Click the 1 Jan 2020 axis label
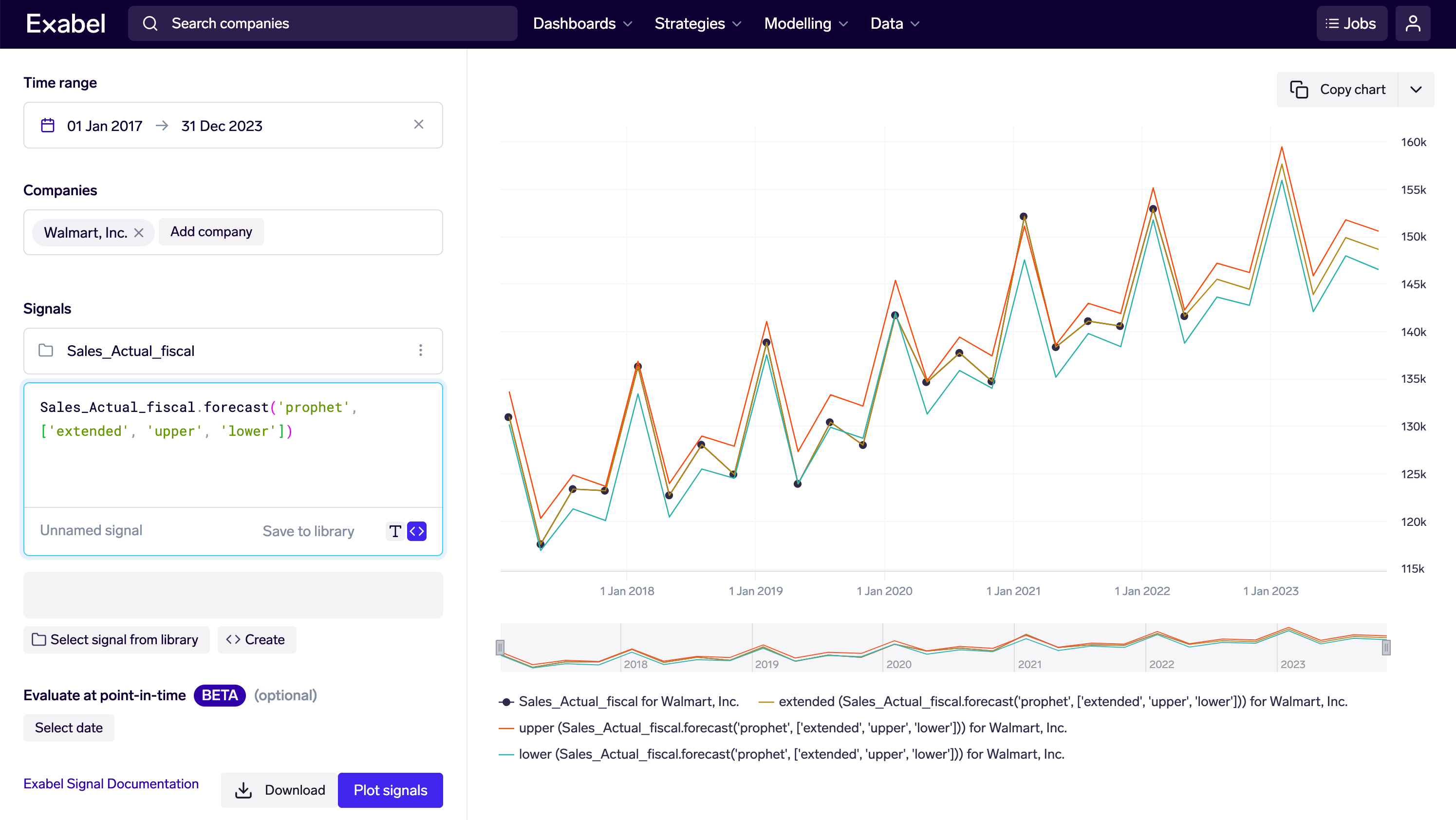This screenshot has height=820, width=1456. [x=885, y=591]
